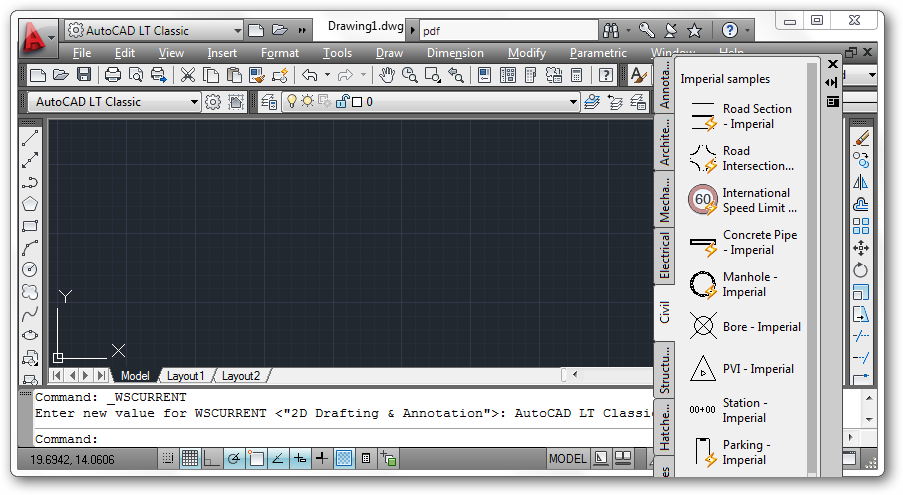Open the Dimension menu
Image resolution: width=903 pixels, height=495 pixels.
click(455, 53)
